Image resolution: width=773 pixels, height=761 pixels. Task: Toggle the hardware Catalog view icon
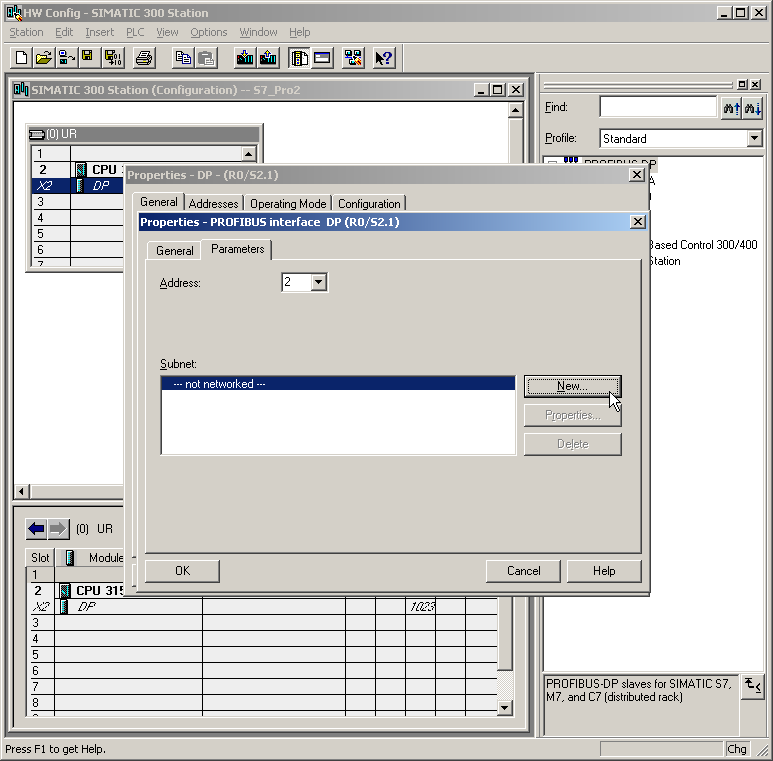(299, 58)
